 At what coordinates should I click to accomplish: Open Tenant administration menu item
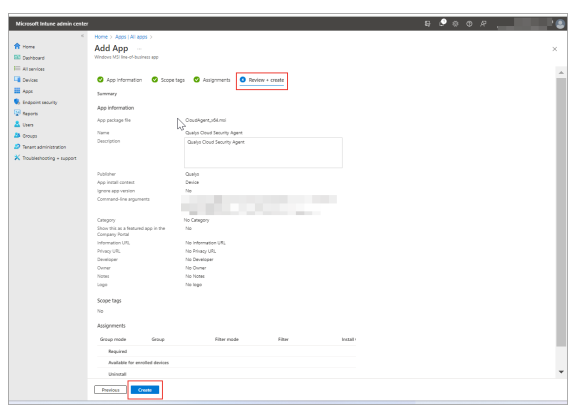[44, 147]
